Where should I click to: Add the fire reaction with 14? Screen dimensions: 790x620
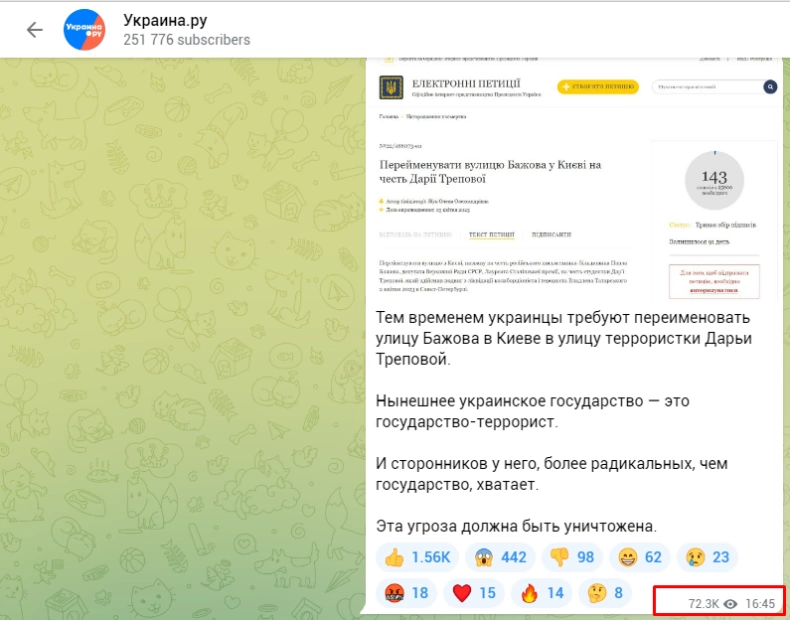541,593
